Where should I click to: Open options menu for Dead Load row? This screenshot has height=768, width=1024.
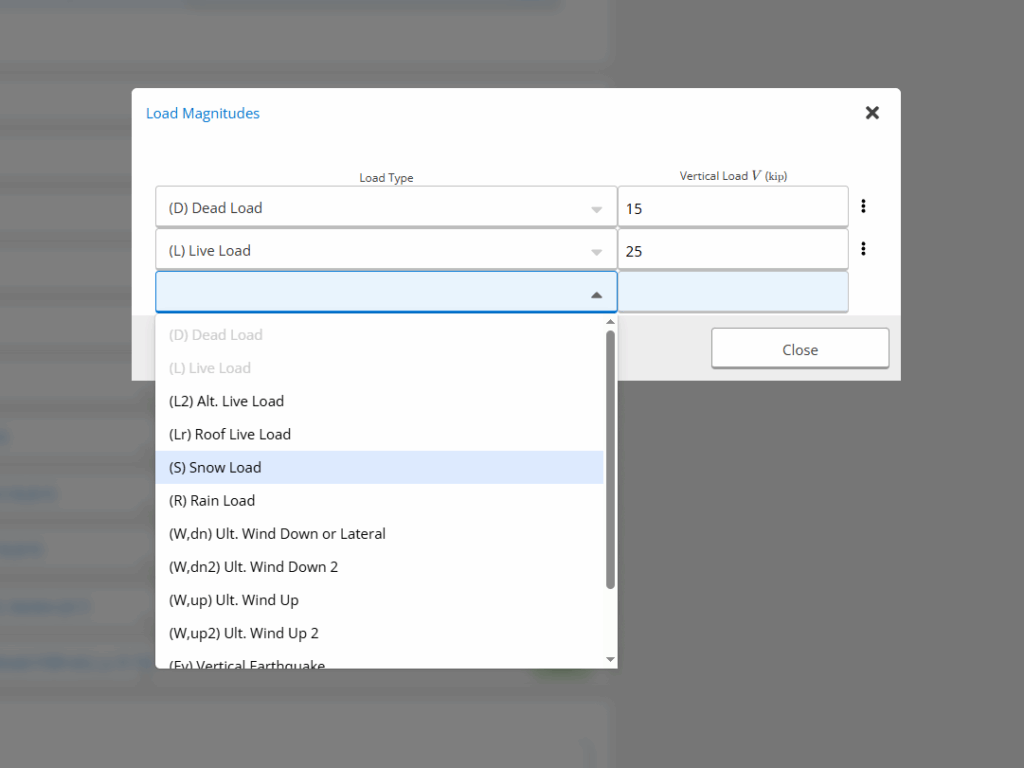click(863, 207)
